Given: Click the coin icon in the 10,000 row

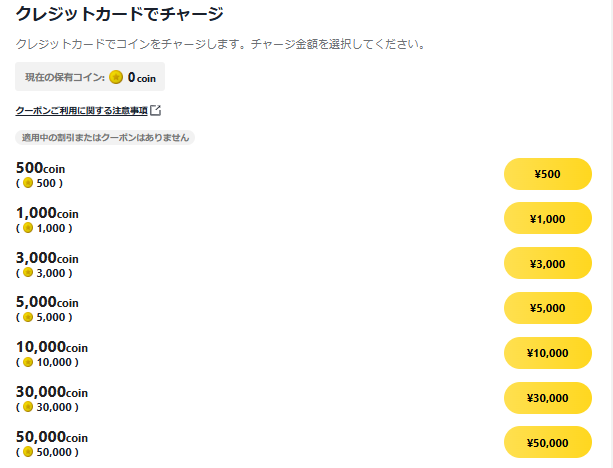Looking at the screenshot, I should click(x=28, y=362).
